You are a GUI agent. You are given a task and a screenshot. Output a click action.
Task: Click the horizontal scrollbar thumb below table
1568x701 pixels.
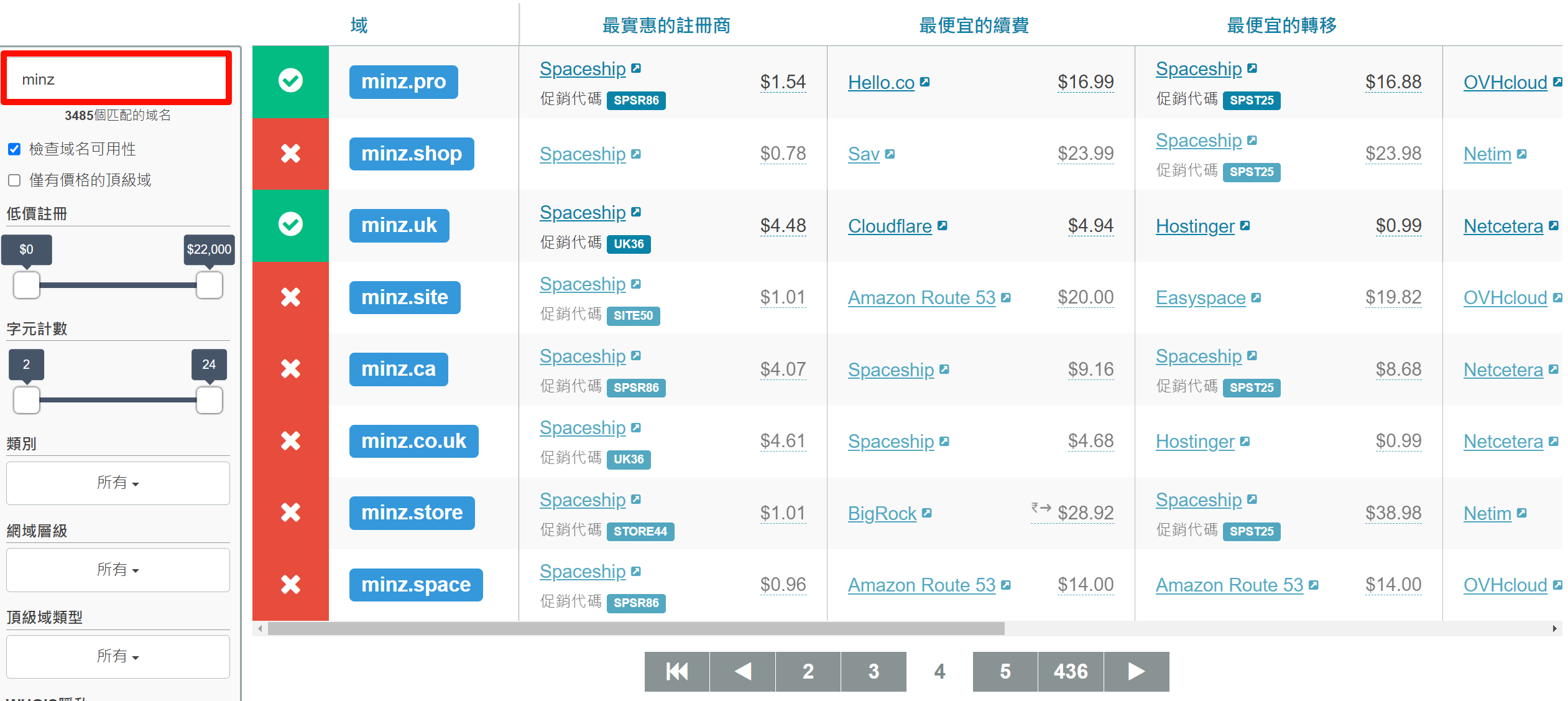pyautogui.click(x=636, y=629)
